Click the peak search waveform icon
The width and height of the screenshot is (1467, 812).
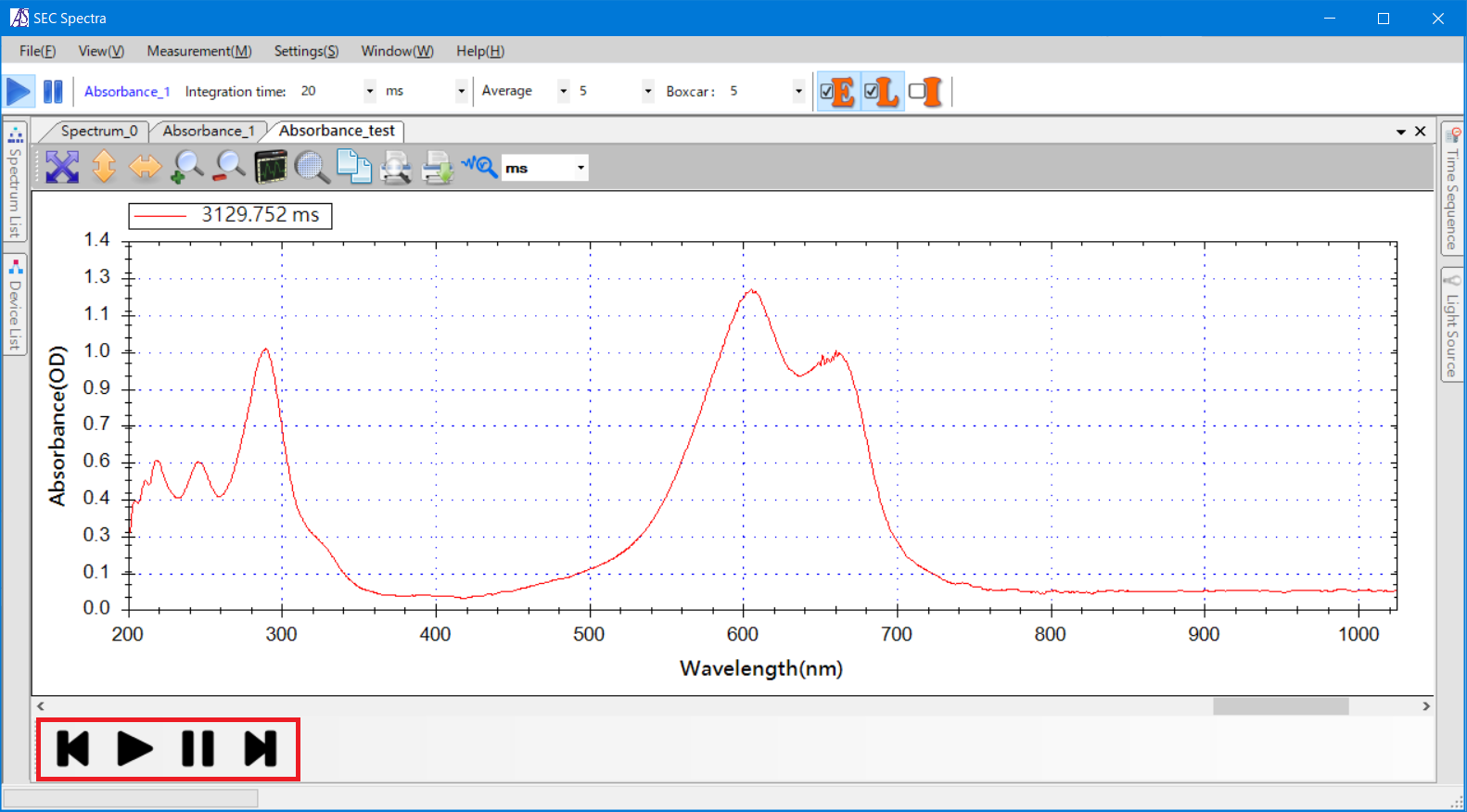point(479,168)
